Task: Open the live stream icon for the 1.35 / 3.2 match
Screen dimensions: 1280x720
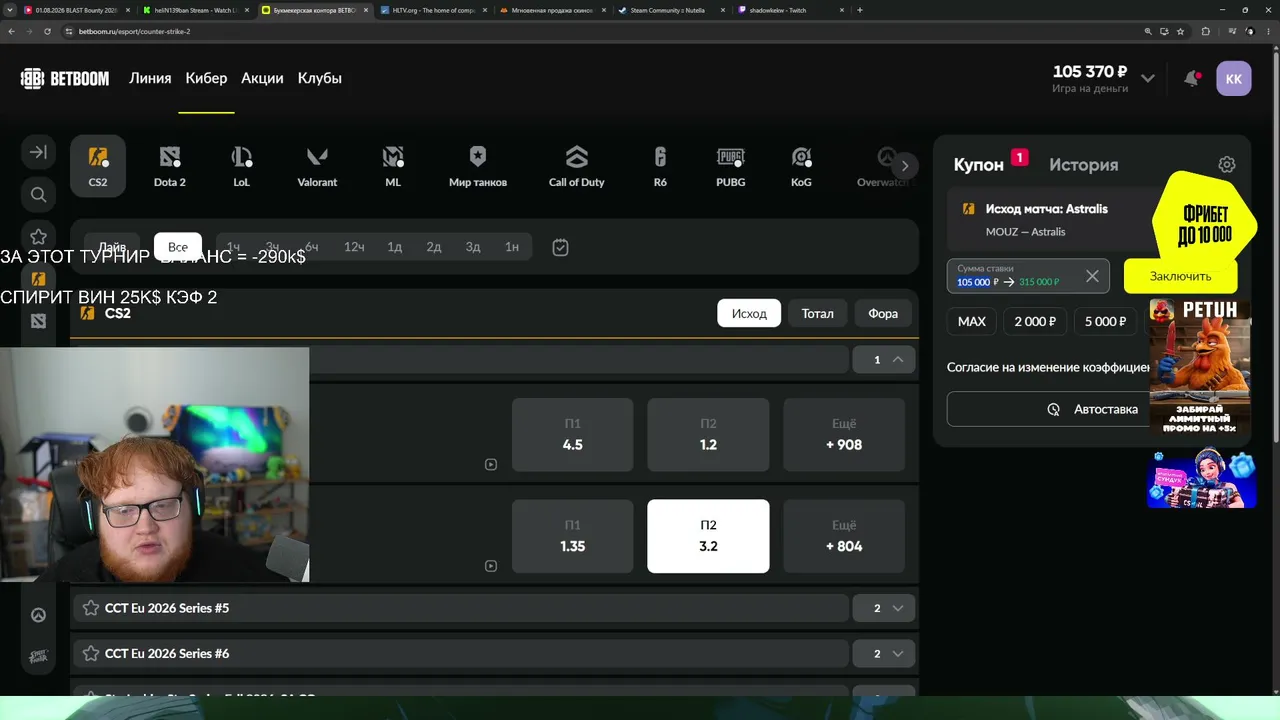Action: 490,566
